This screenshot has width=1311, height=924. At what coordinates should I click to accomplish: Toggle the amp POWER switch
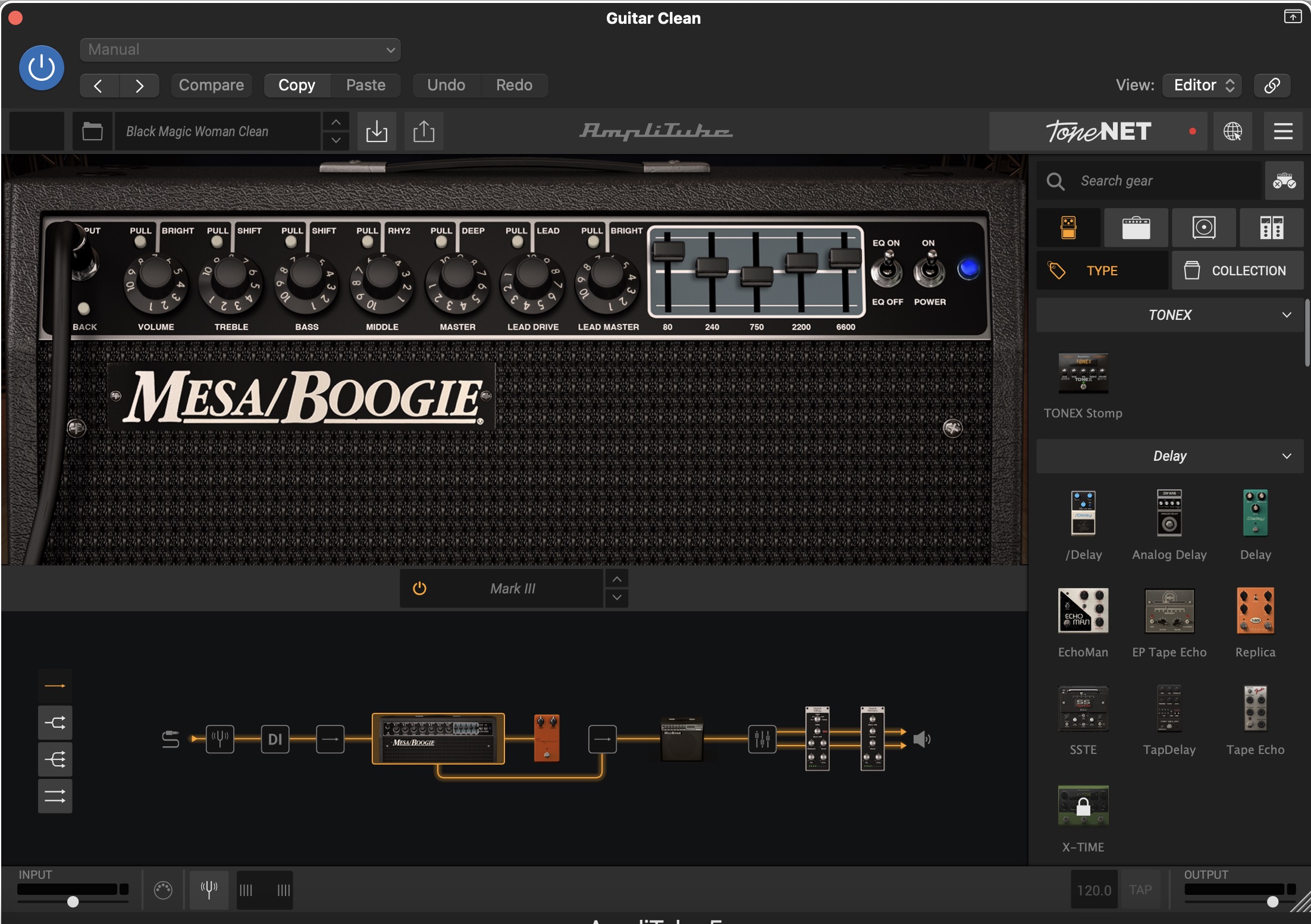click(x=930, y=271)
